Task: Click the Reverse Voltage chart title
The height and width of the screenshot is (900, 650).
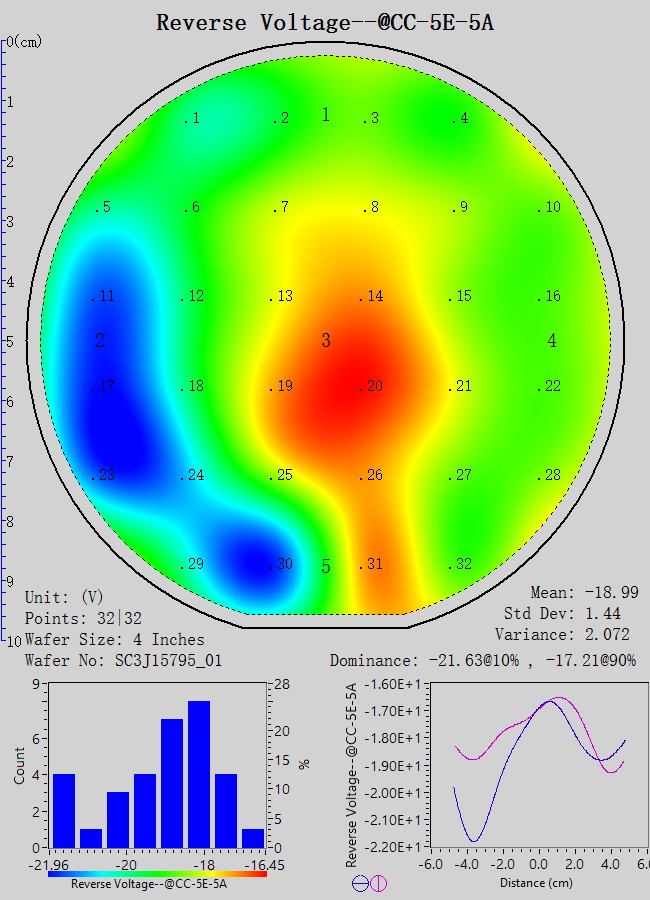Action: point(325,22)
